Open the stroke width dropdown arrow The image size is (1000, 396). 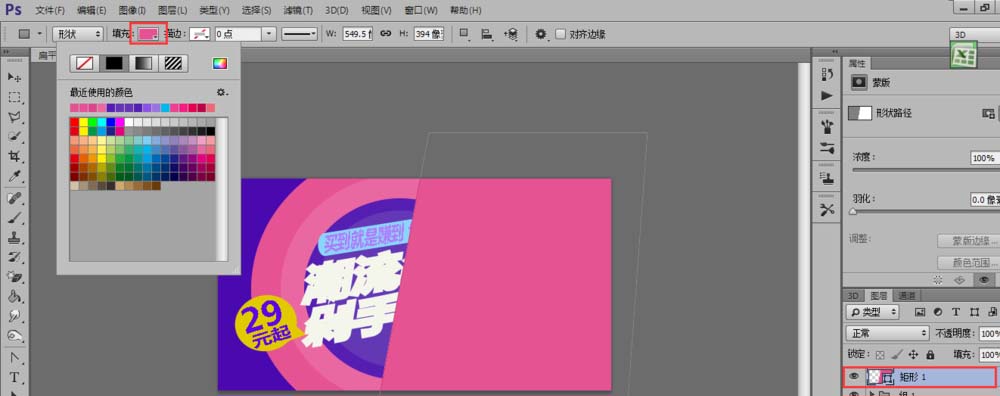click(270, 34)
